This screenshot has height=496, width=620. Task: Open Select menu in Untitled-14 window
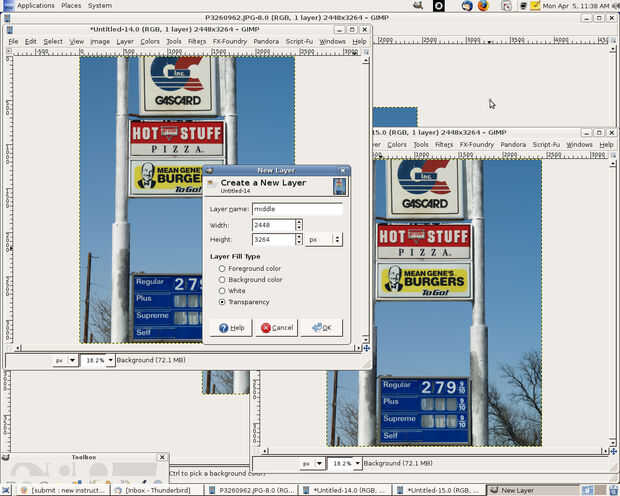[53, 41]
